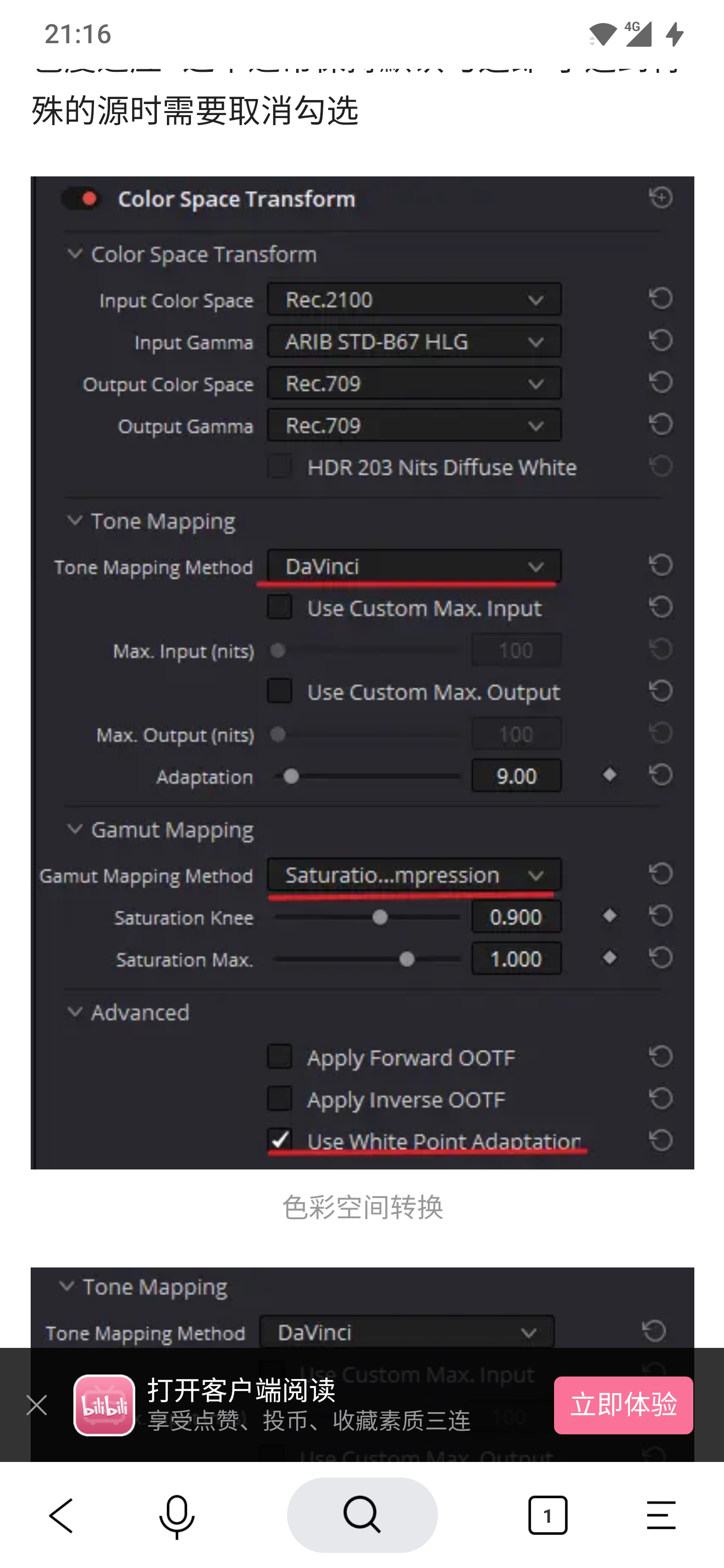Collapse the Advanced section
The height and width of the screenshot is (1568, 724).
pyautogui.click(x=74, y=1012)
